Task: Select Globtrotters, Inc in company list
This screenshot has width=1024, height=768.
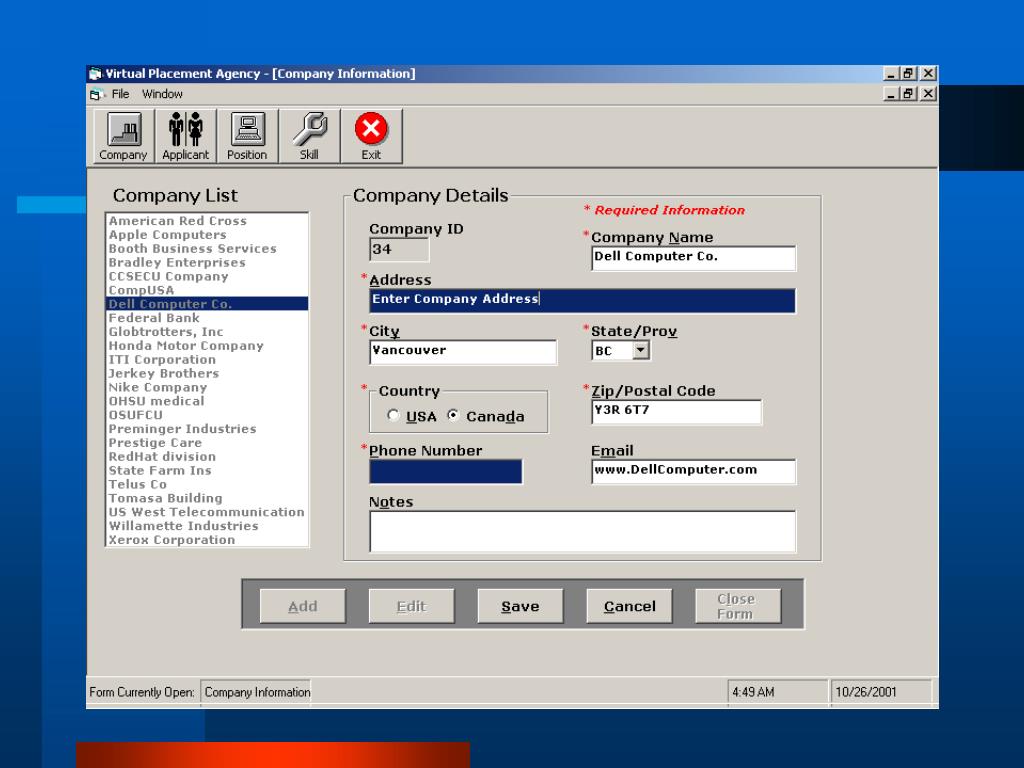Action: [x=207, y=331]
